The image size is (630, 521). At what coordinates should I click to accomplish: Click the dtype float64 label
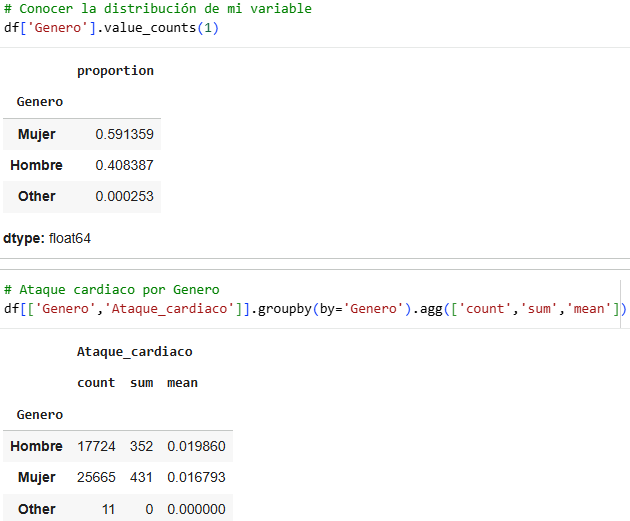(47, 238)
